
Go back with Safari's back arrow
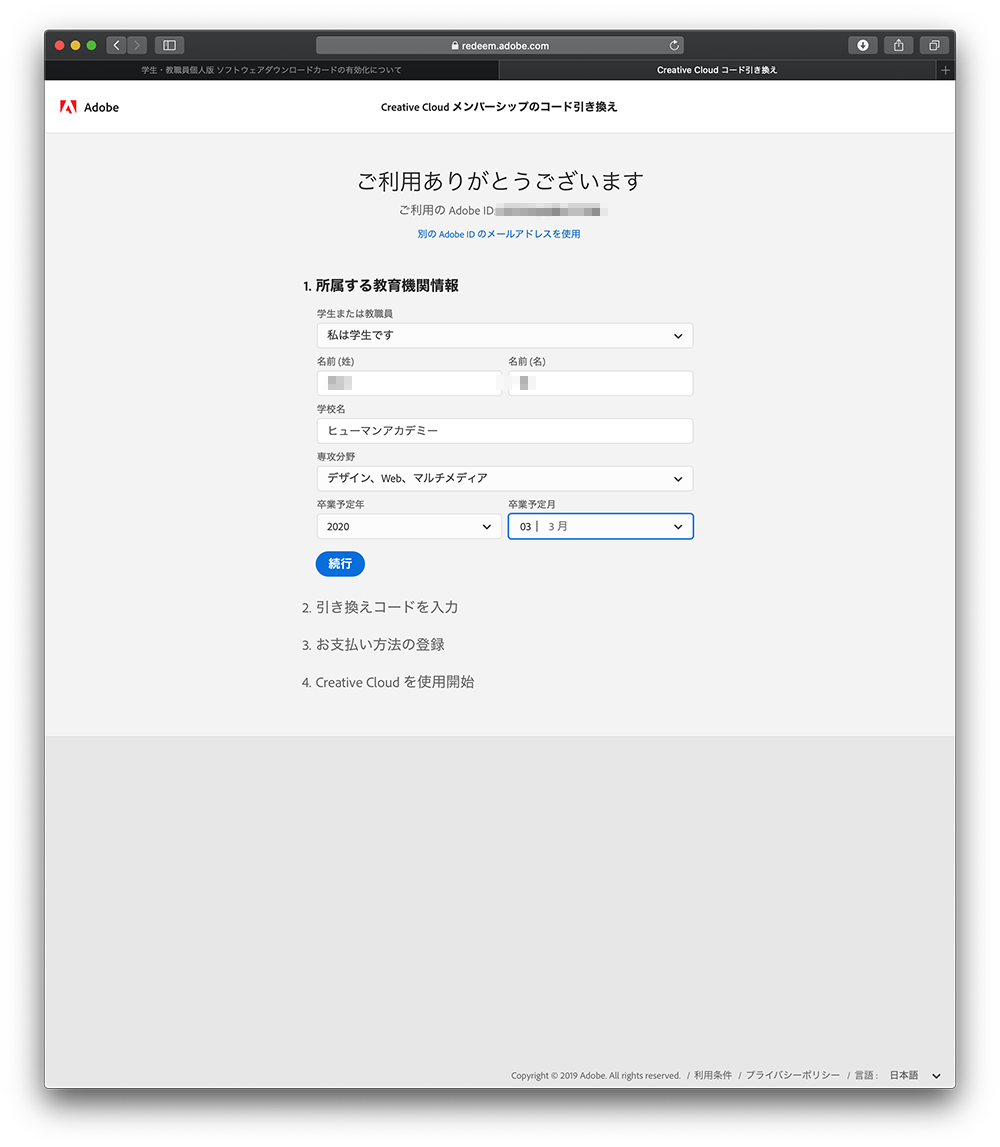[116, 45]
